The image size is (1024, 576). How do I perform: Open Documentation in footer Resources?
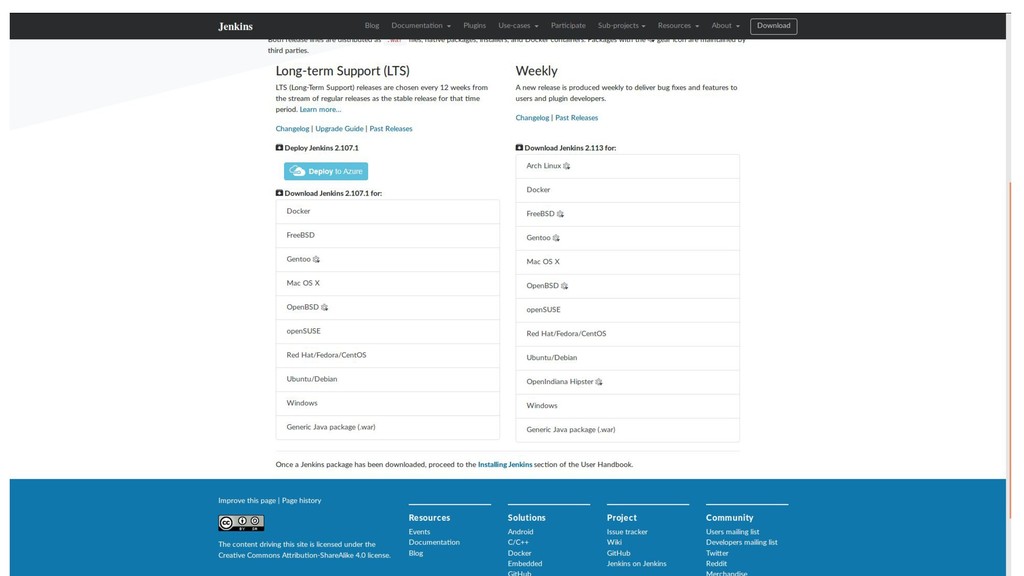tap(434, 542)
